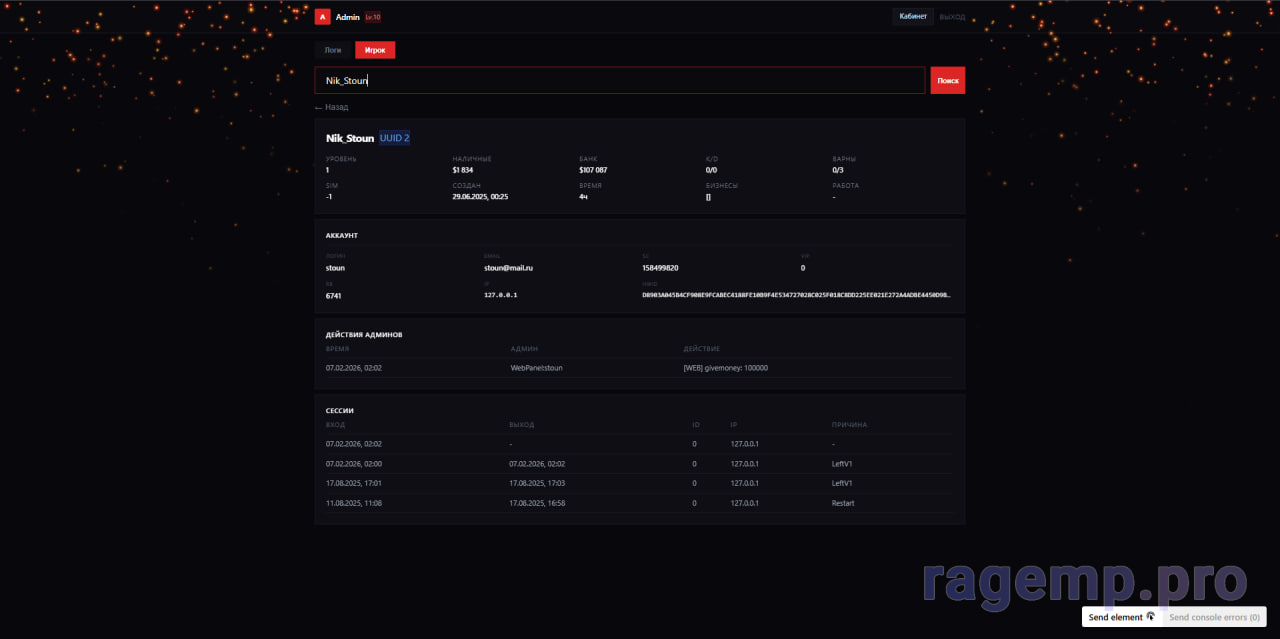Select the session row with Restart reason
Image resolution: width=1280 pixels, height=639 pixels.
638,503
